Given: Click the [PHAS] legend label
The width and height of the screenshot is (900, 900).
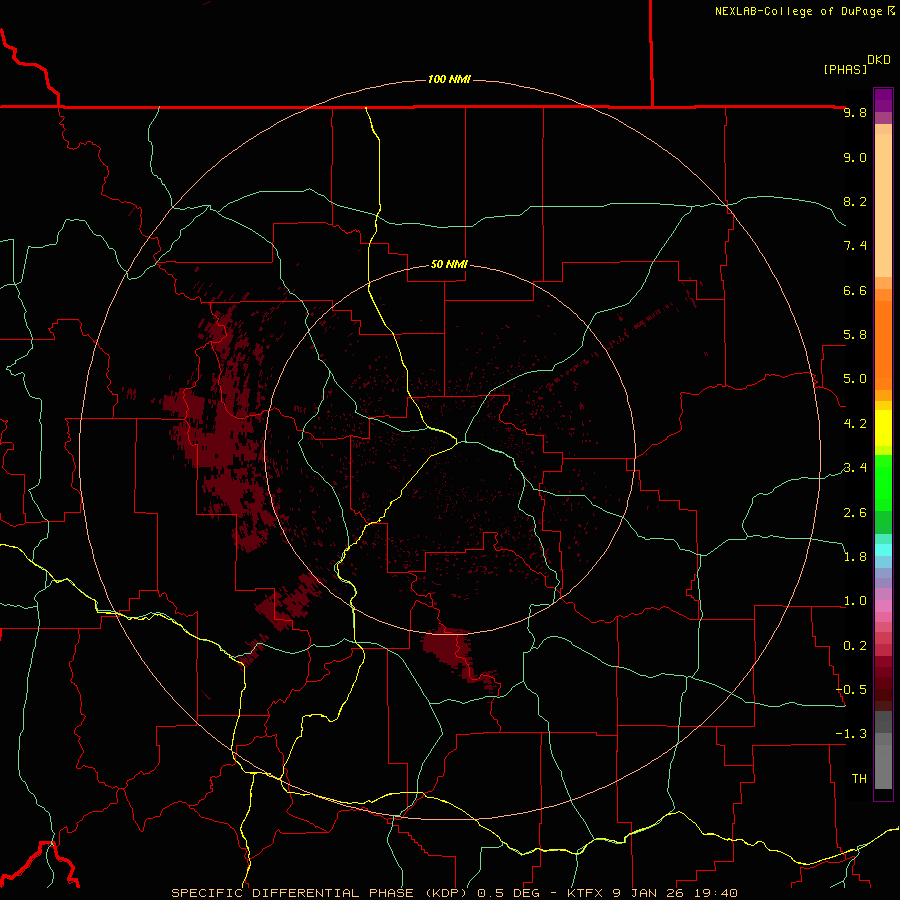Looking at the screenshot, I should [845, 69].
